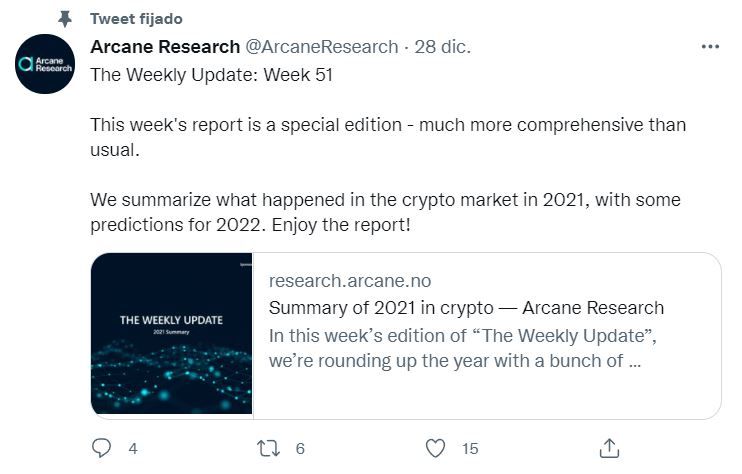
Task: Click the like count 15
Action: coord(470,448)
